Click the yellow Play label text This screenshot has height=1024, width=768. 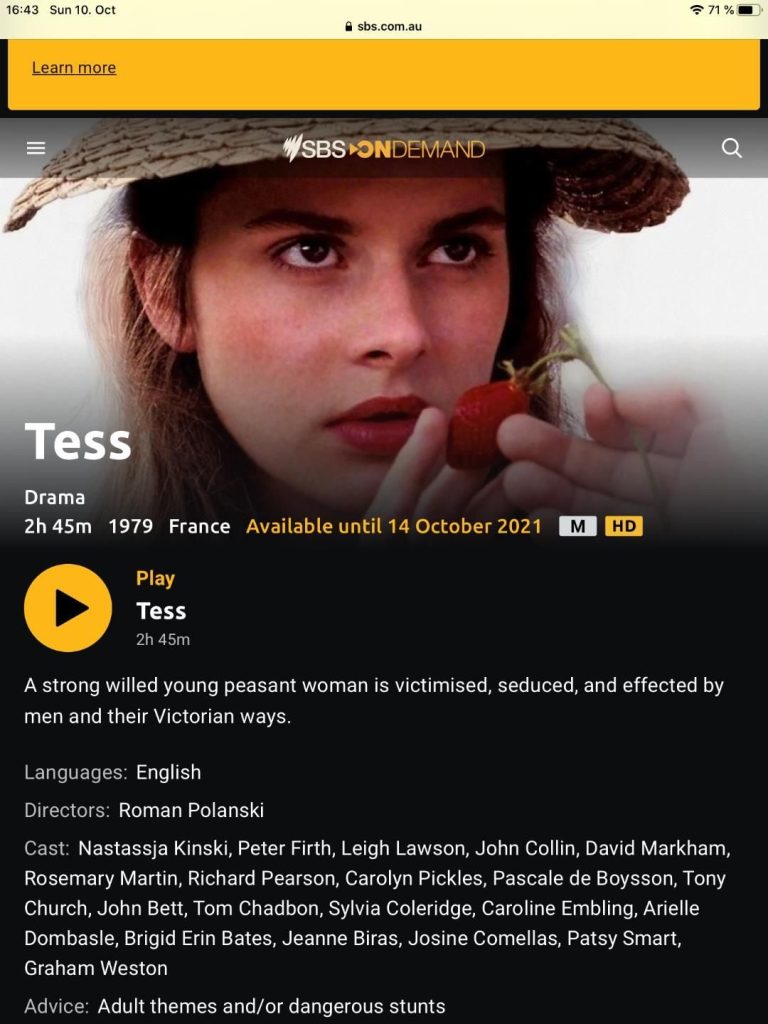point(155,579)
